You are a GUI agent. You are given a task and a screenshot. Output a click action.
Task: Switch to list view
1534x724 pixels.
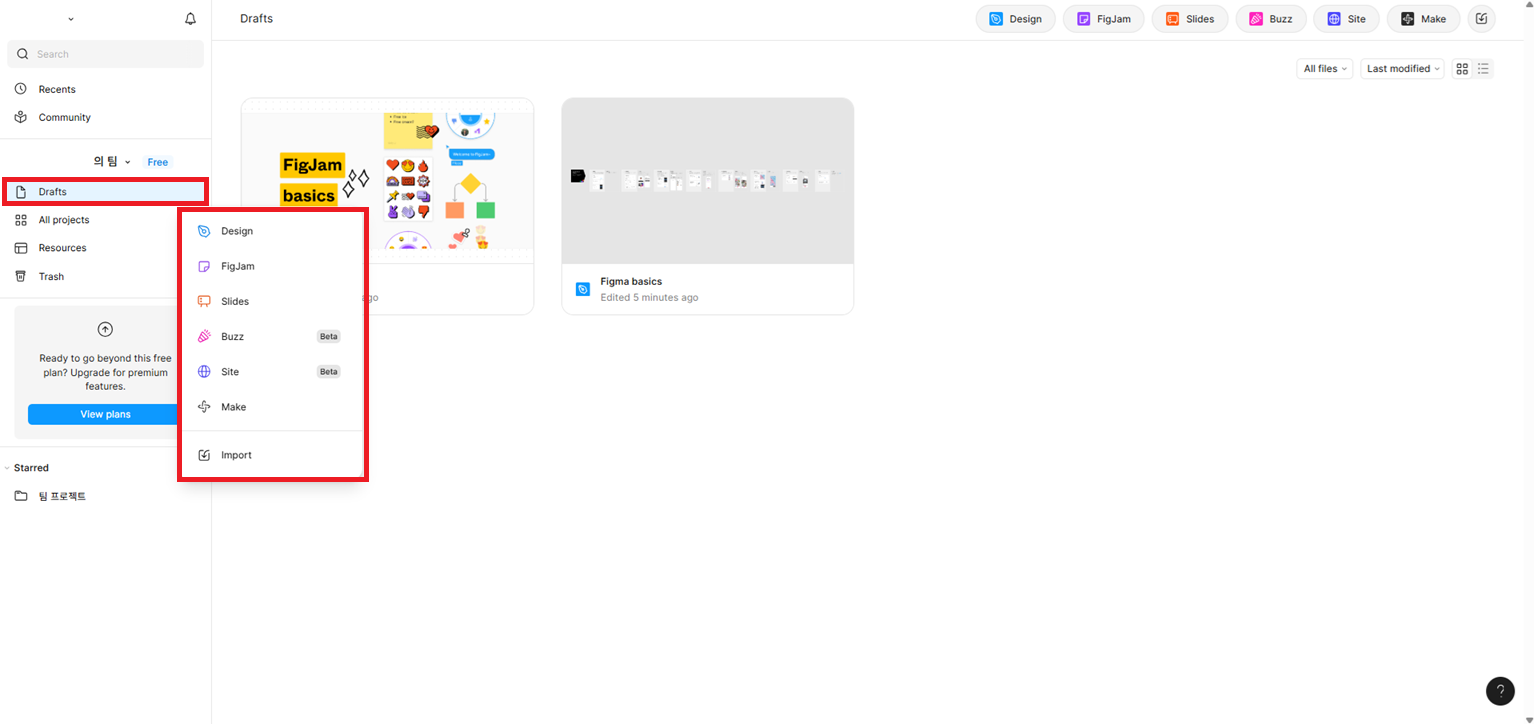(x=1484, y=69)
